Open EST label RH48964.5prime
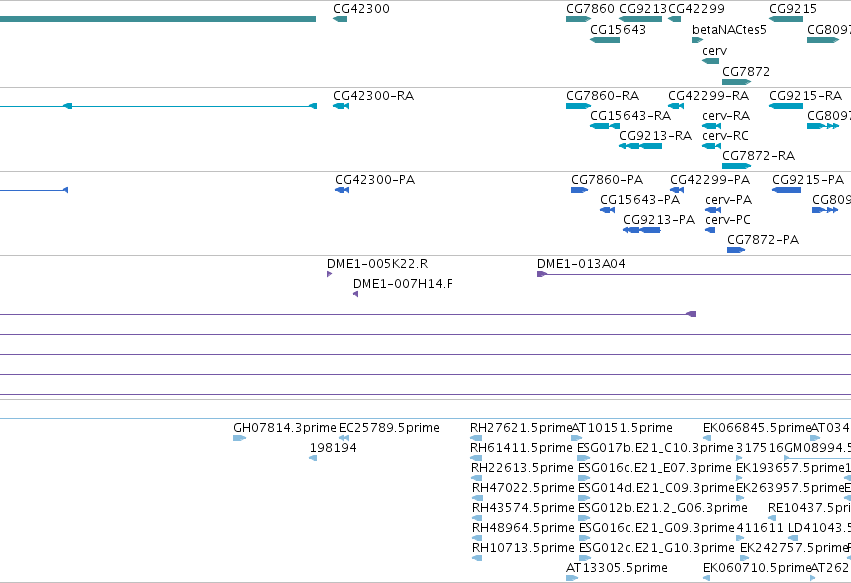851x583 pixels. (x=523, y=528)
